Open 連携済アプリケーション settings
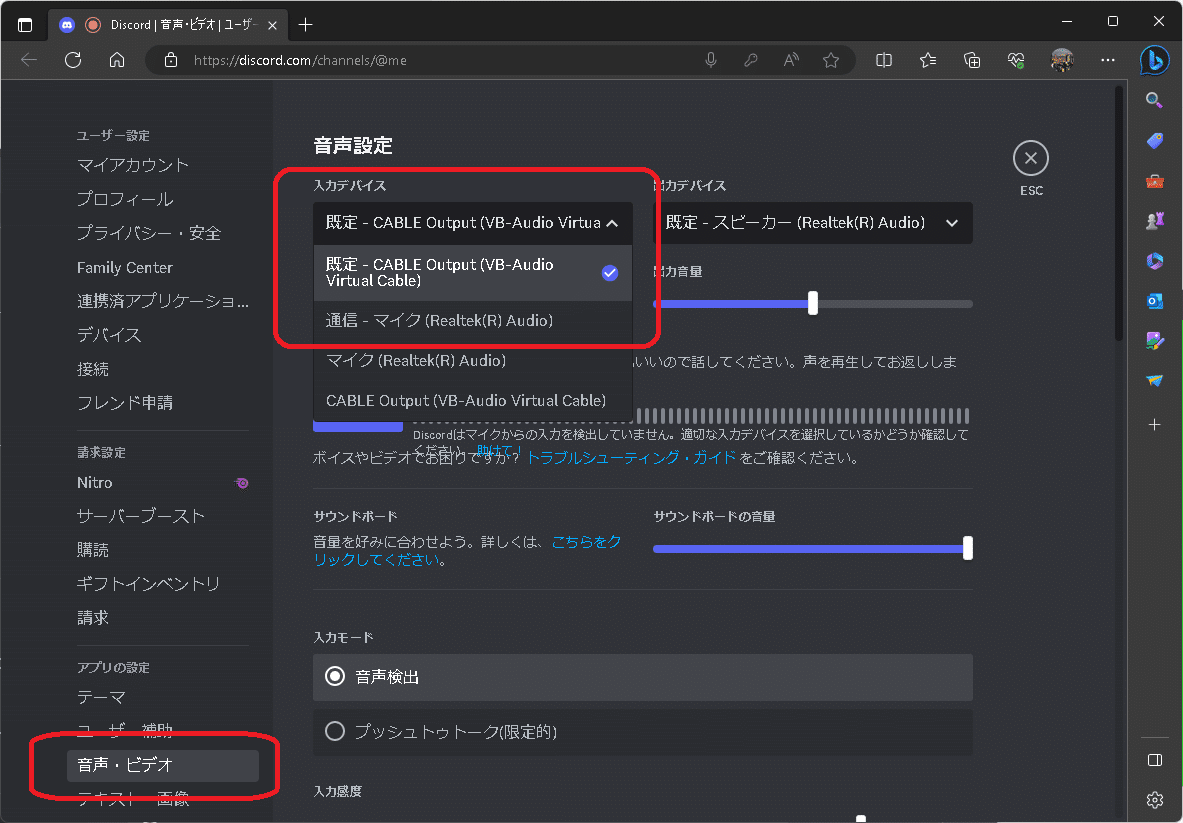Image resolution: width=1183 pixels, height=823 pixels. (x=163, y=301)
